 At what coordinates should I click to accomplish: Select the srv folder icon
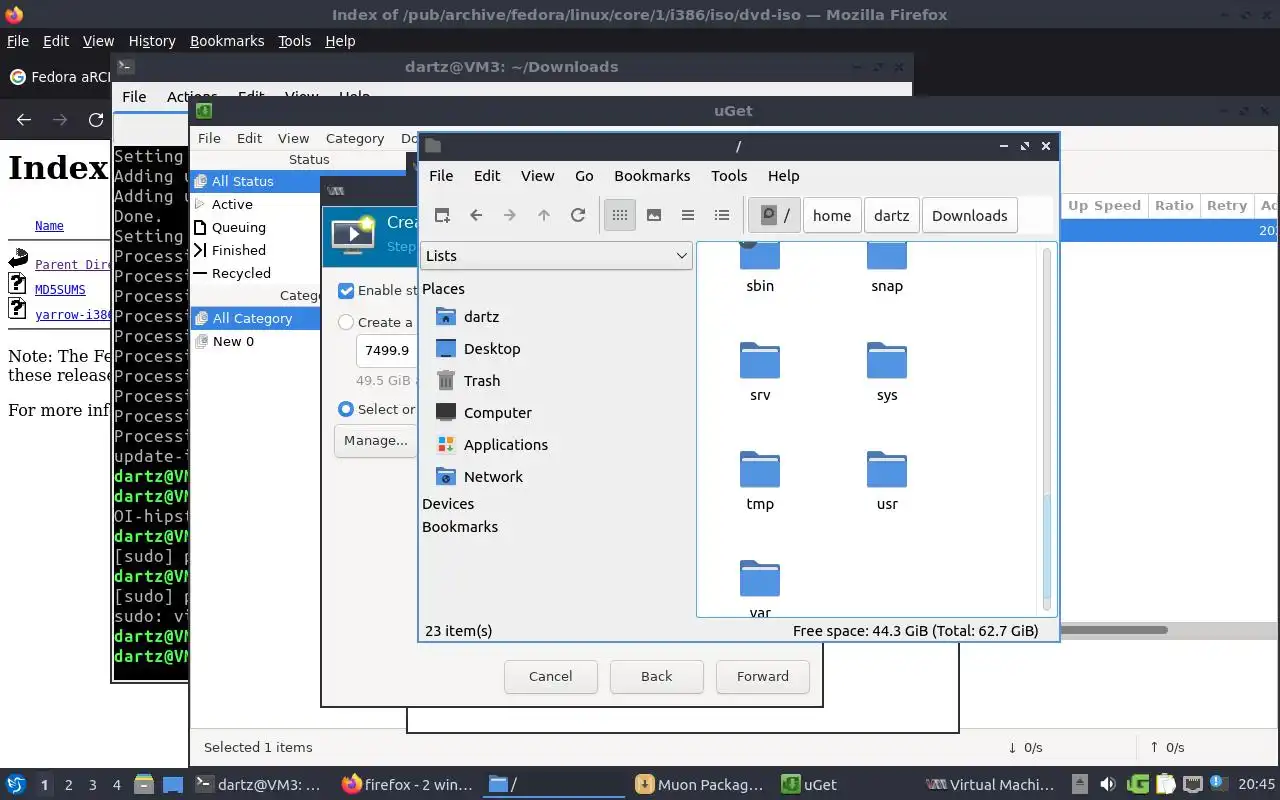[x=760, y=360]
